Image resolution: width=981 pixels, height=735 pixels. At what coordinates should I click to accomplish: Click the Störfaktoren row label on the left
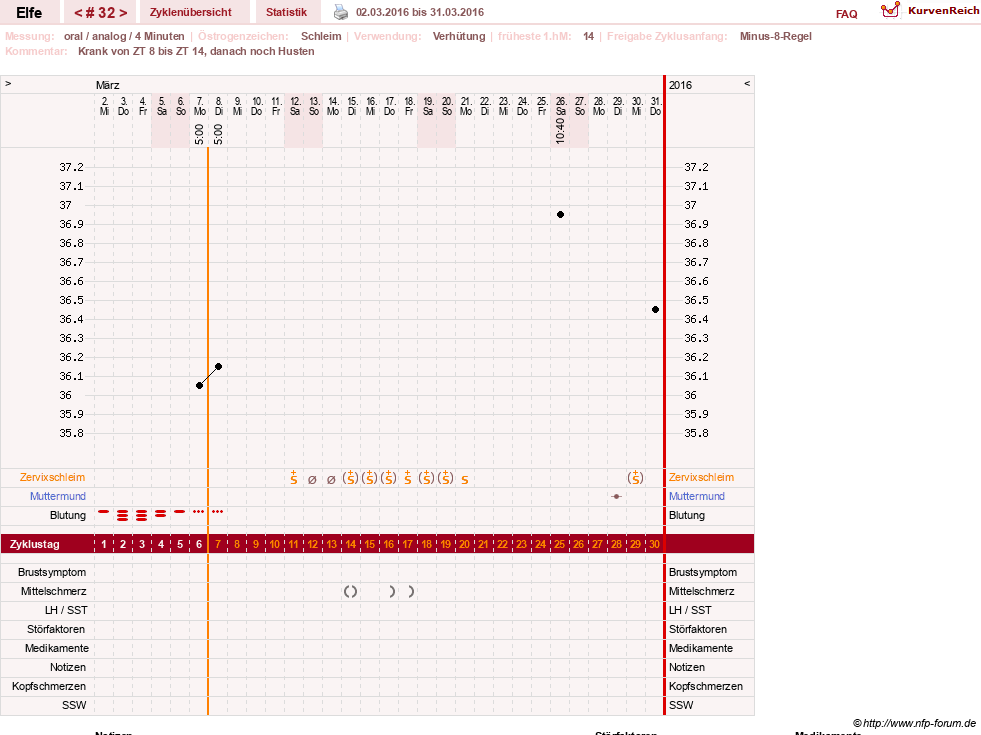tap(56, 629)
